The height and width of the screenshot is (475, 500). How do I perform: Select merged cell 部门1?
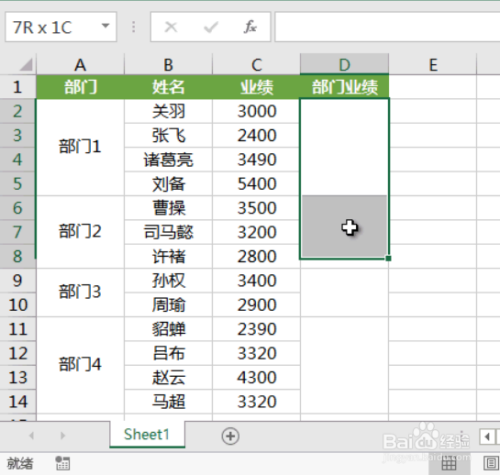coord(80,147)
